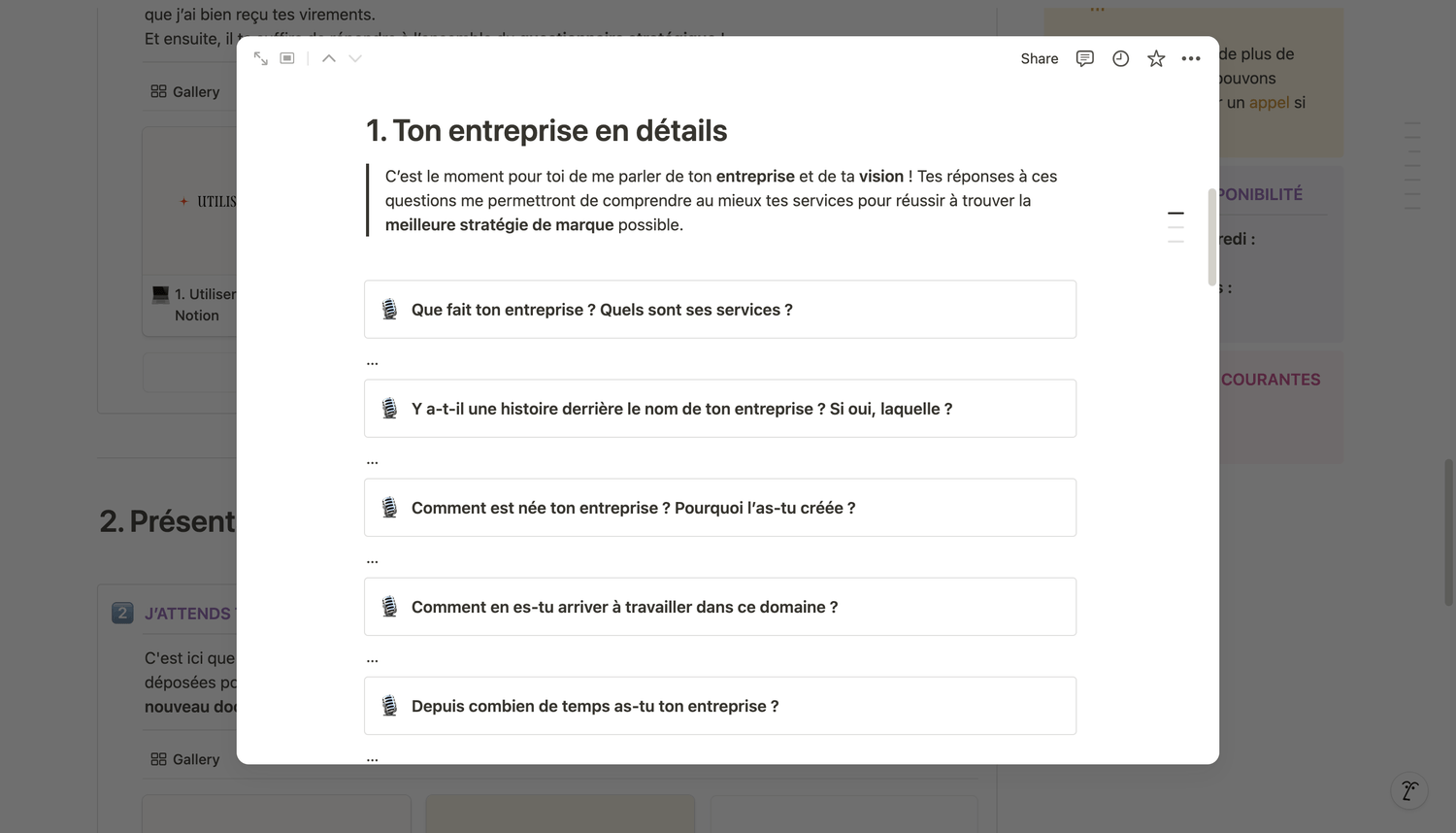Click the 'appel' link in the background callout
Viewport: 1456px width, 833px height.
(x=1269, y=102)
